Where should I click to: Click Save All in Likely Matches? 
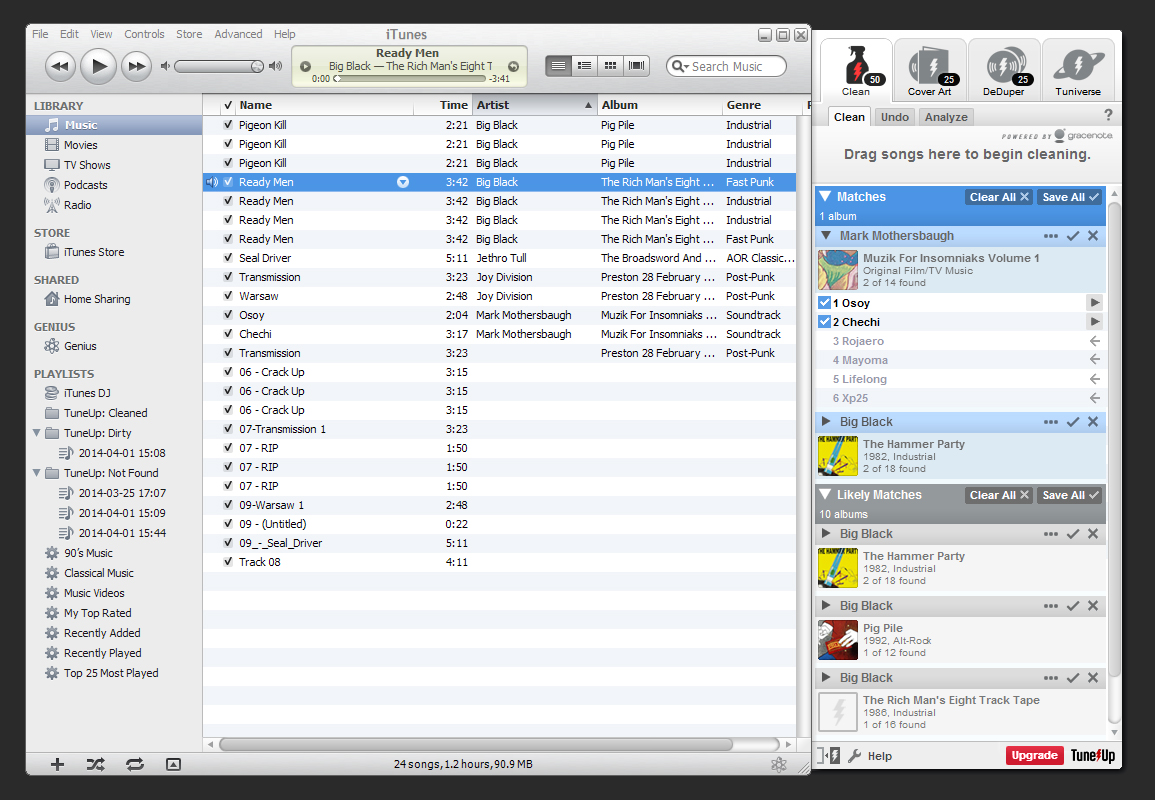1069,495
